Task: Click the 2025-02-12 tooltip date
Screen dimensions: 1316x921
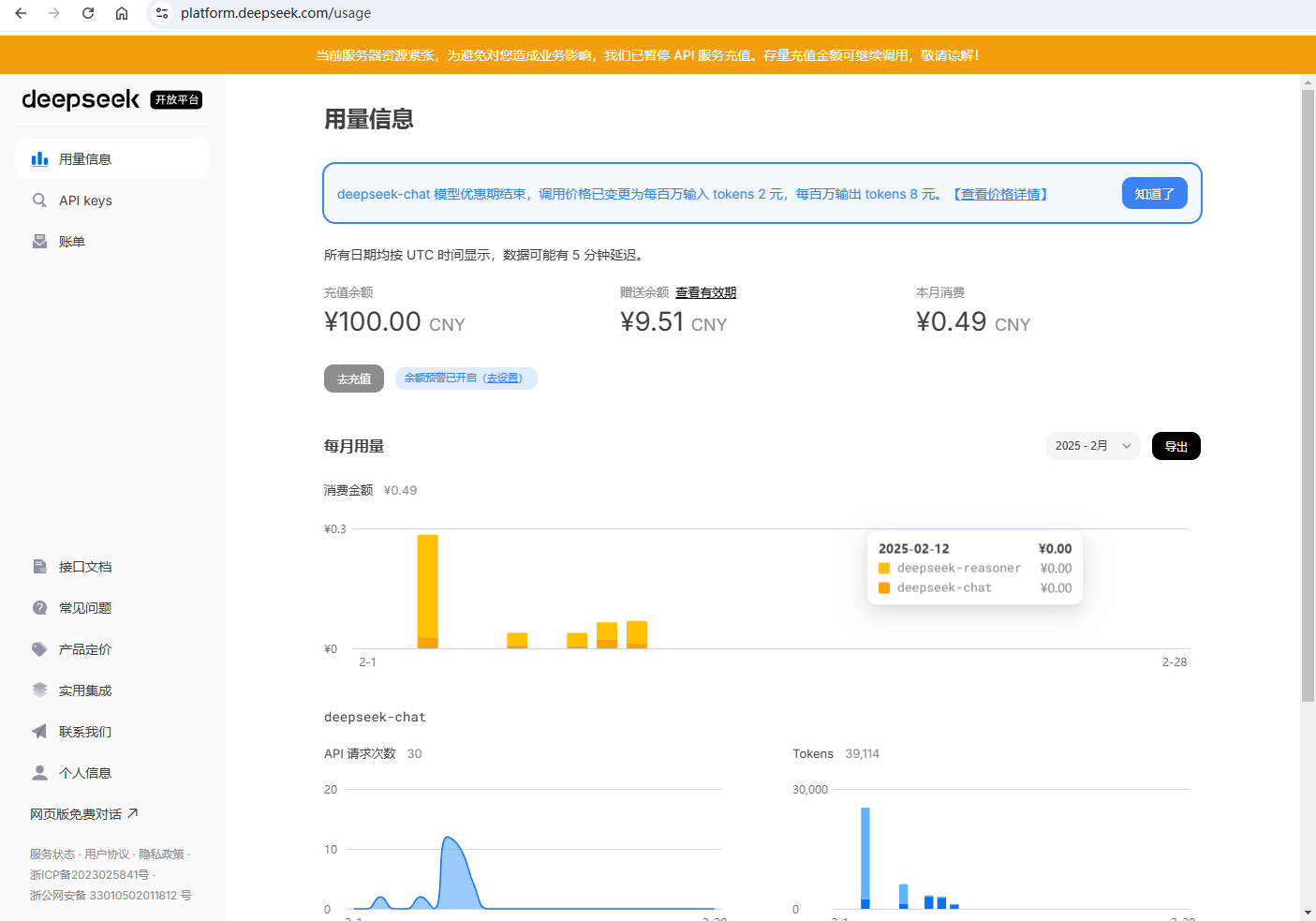Action: pos(914,549)
